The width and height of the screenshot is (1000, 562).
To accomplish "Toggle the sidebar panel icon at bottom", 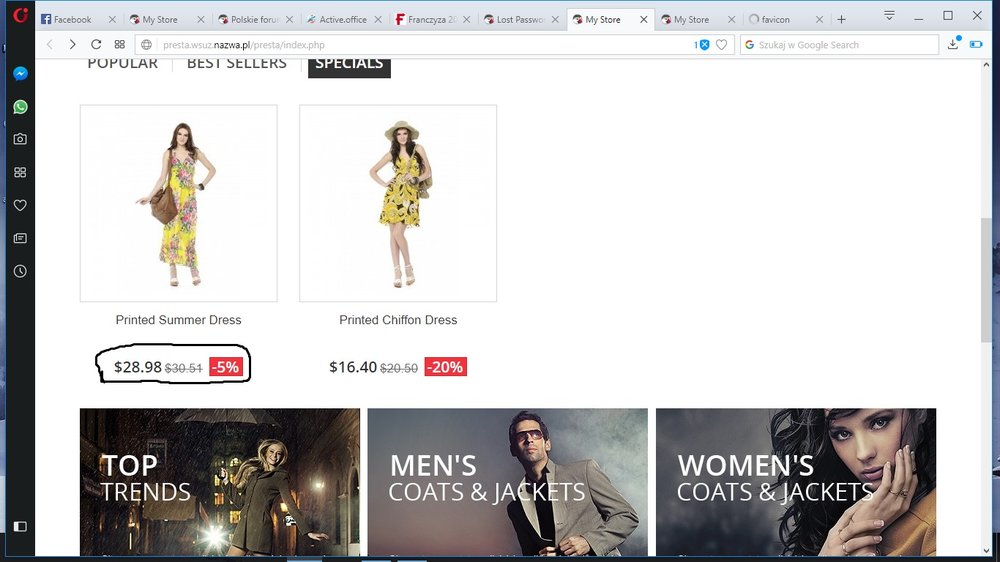I will click(20, 526).
